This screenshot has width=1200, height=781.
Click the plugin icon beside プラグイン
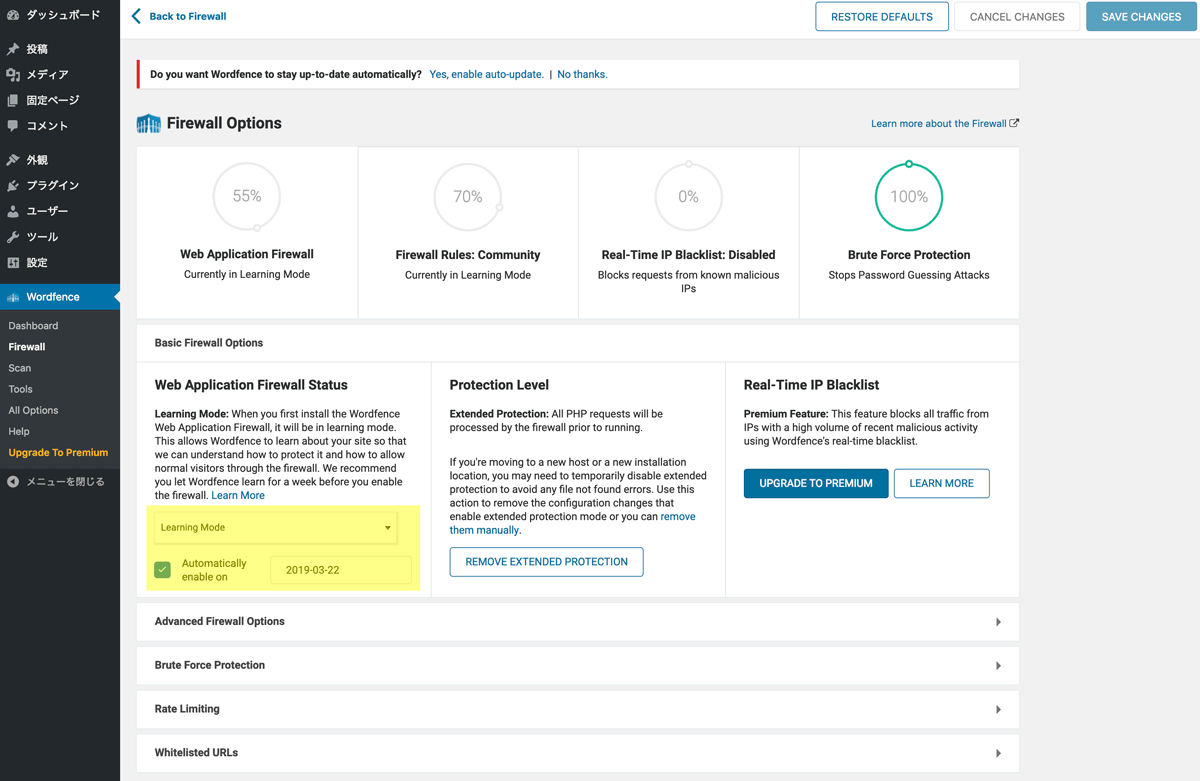pyautogui.click(x=13, y=186)
